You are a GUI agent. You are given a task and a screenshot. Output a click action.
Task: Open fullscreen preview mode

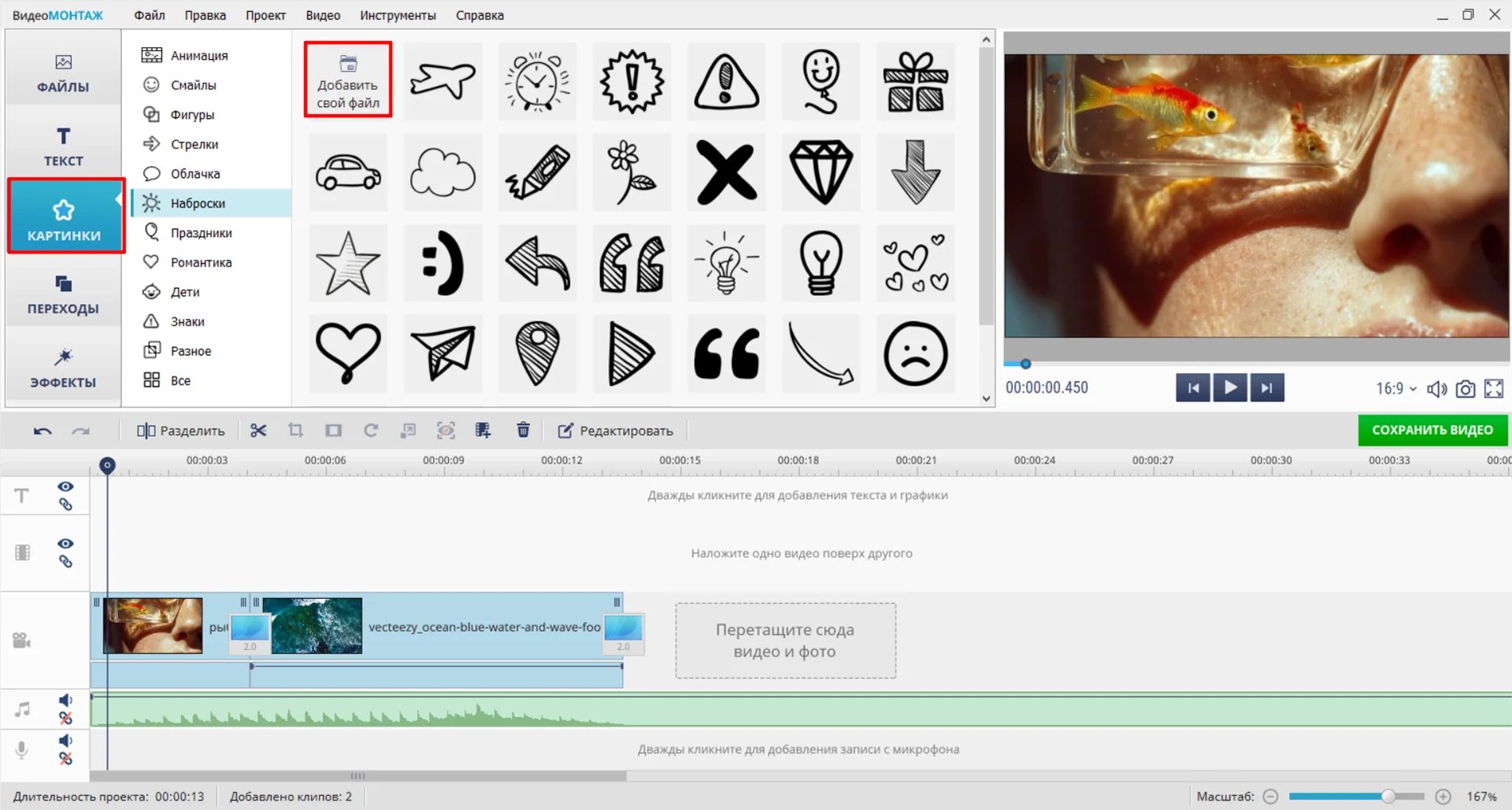click(x=1493, y=389)
